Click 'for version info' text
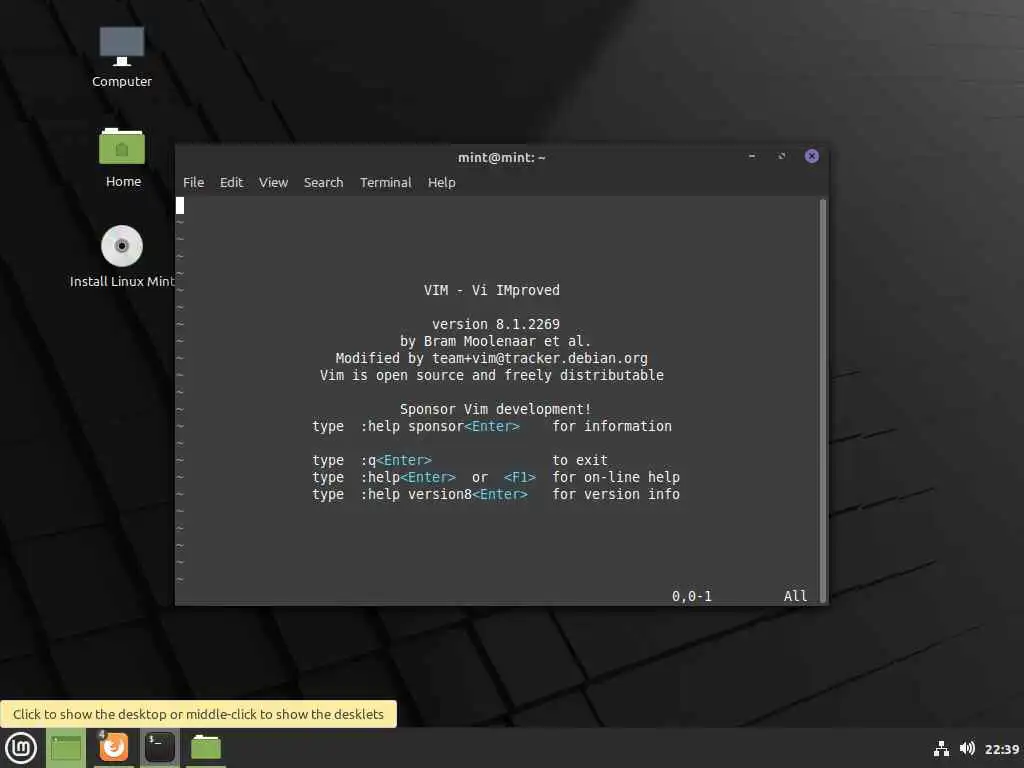1024x768 pixels. tap(616, 494)
